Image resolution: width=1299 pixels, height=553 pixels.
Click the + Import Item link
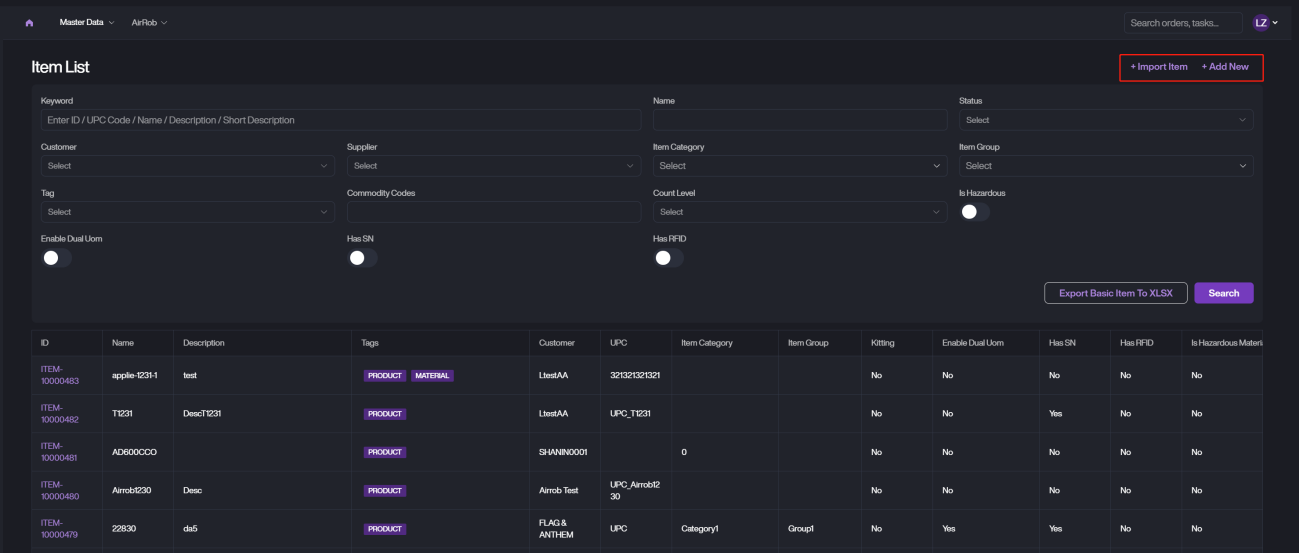click(x=1158, y=67)
